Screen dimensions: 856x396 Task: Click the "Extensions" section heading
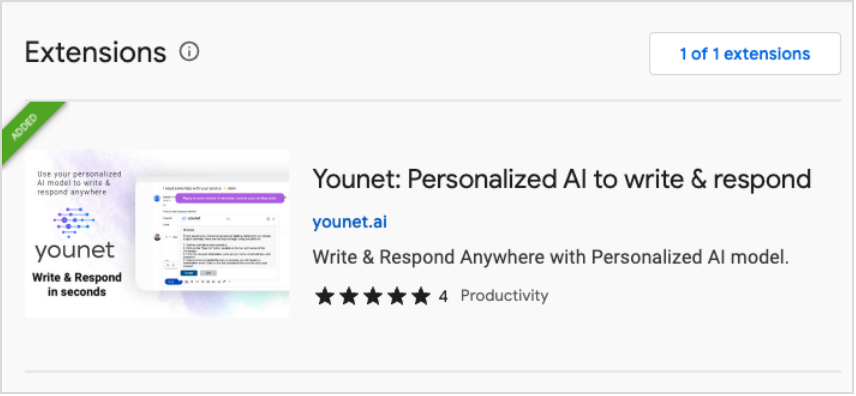point(96,52)
